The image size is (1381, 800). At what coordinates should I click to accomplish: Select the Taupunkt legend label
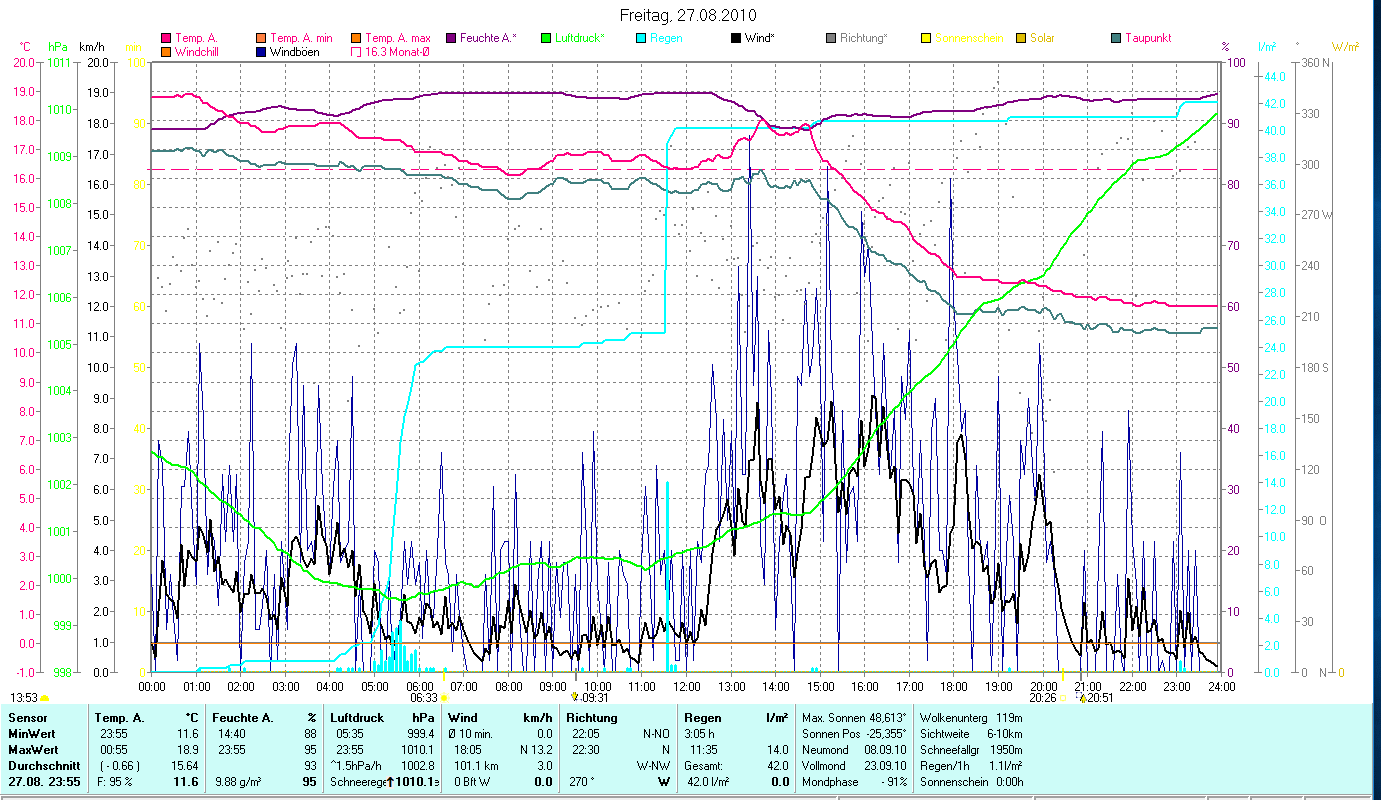click(x=1147, y=38)
